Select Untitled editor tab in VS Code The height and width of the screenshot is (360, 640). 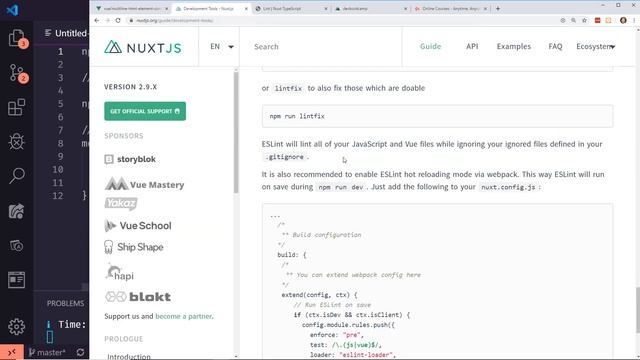[x=67, y=33]
